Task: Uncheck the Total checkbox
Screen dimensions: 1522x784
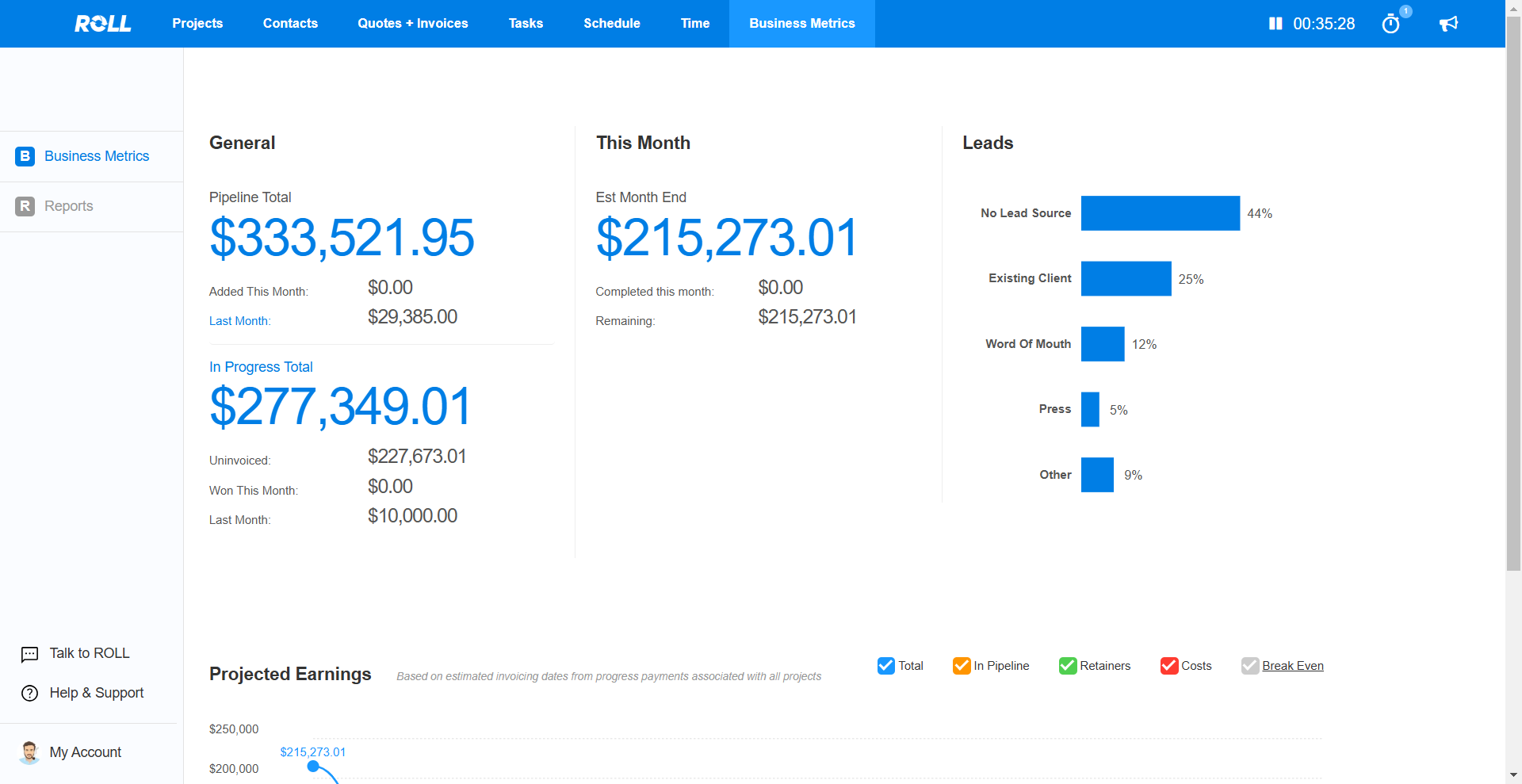Action: (885, 666)
